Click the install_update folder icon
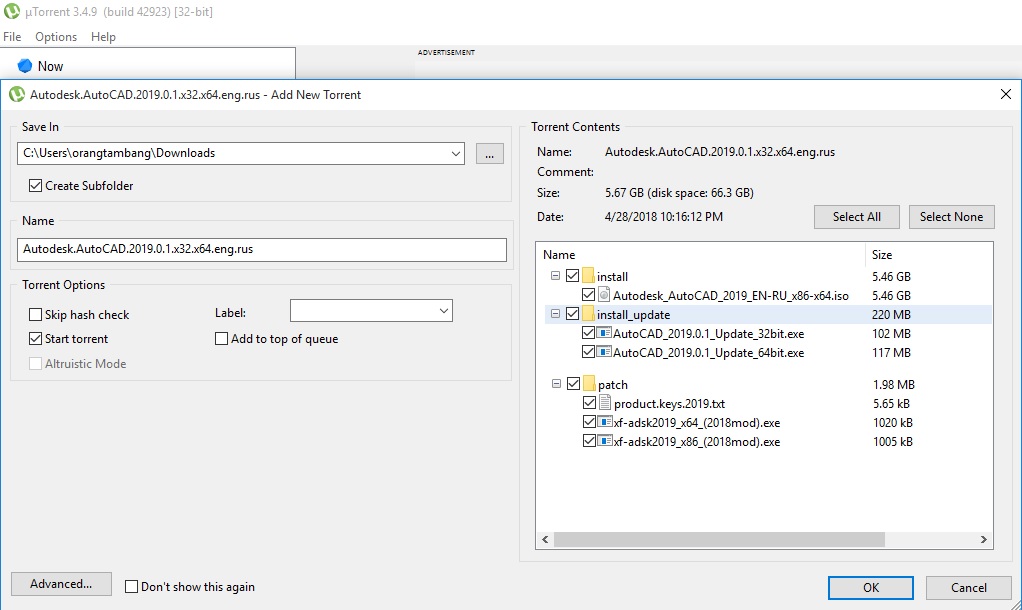 [x=588, y=314]
